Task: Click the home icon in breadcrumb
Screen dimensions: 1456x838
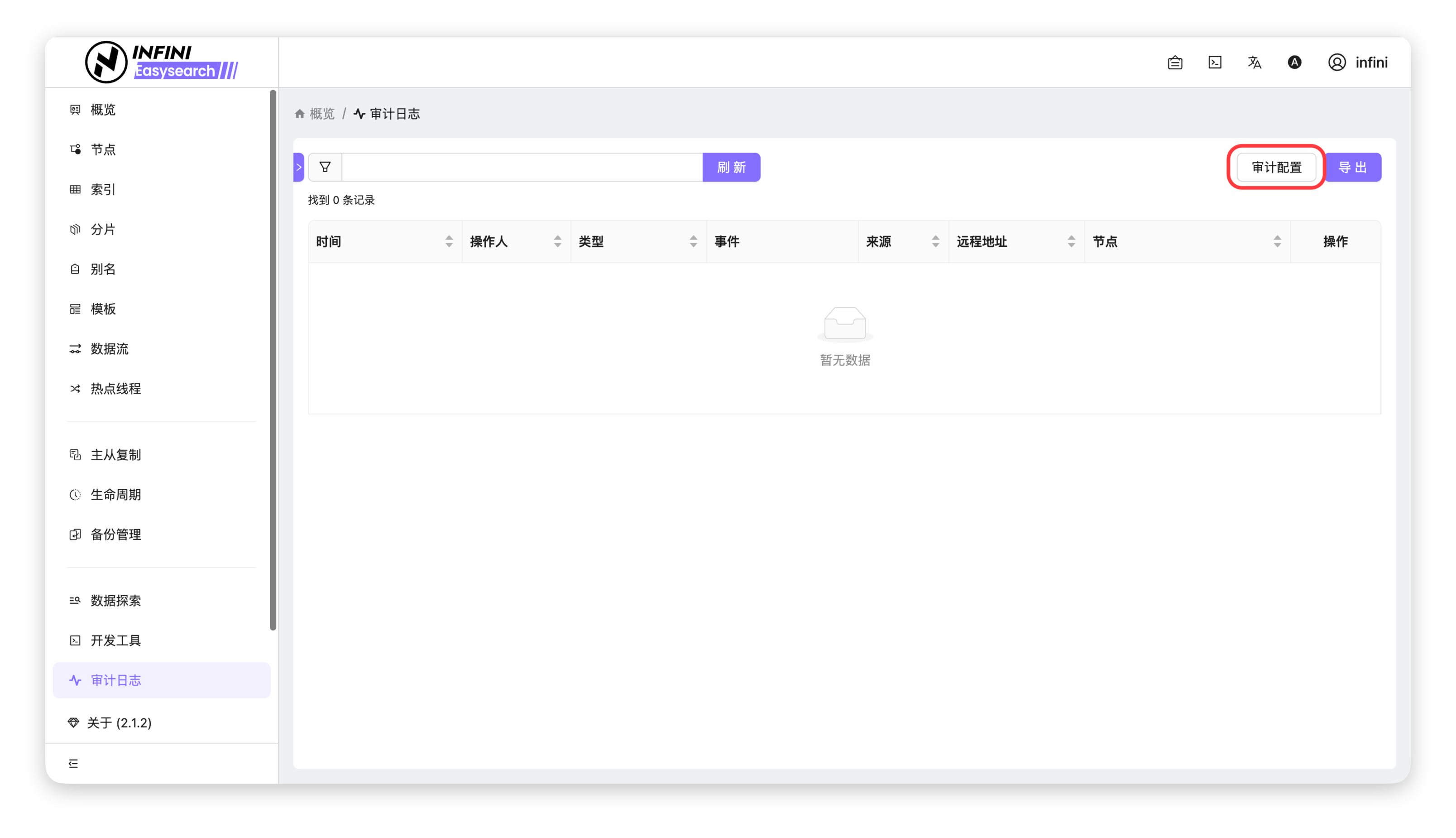Action: tap(300, 114)
